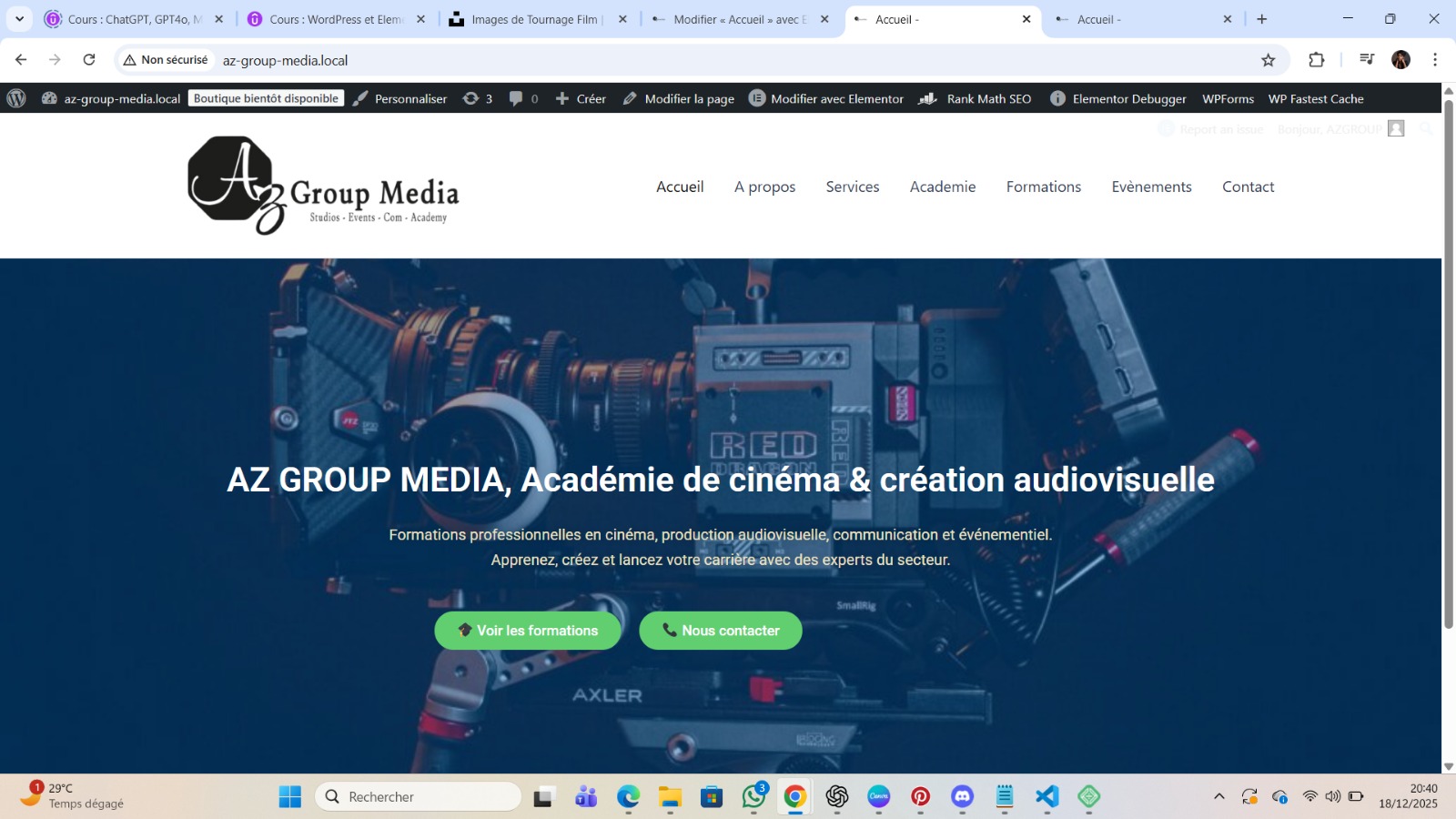Open the Créer new content menu

pyautogui.click(x=581, y=98)
